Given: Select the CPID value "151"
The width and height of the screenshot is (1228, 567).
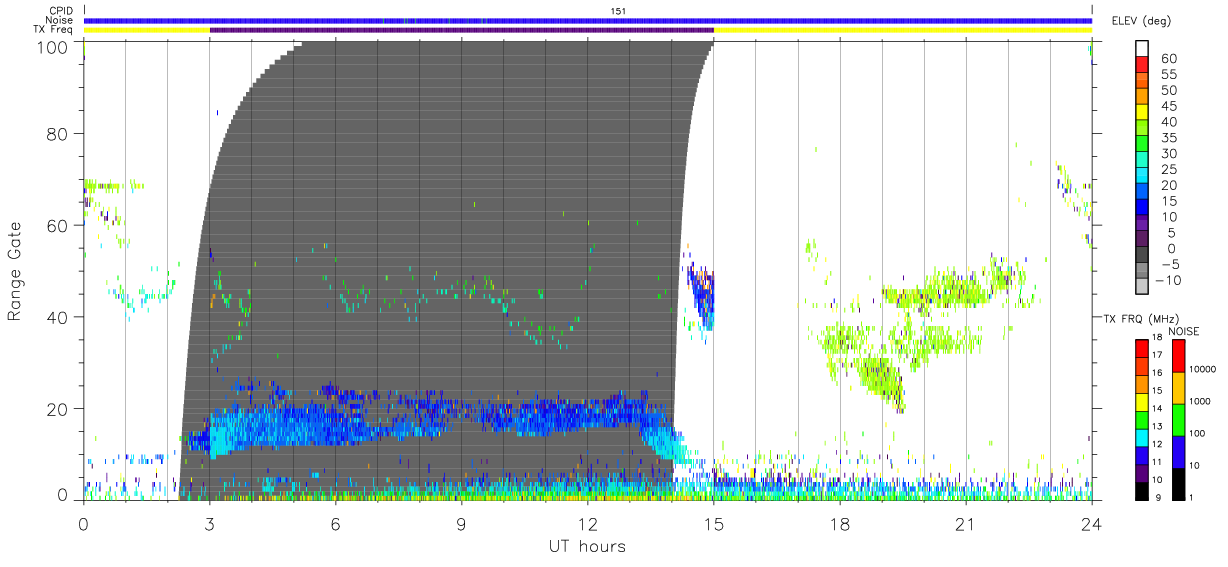Looking at the screenshot, I should pyautogui.click(x=619, y=11).
